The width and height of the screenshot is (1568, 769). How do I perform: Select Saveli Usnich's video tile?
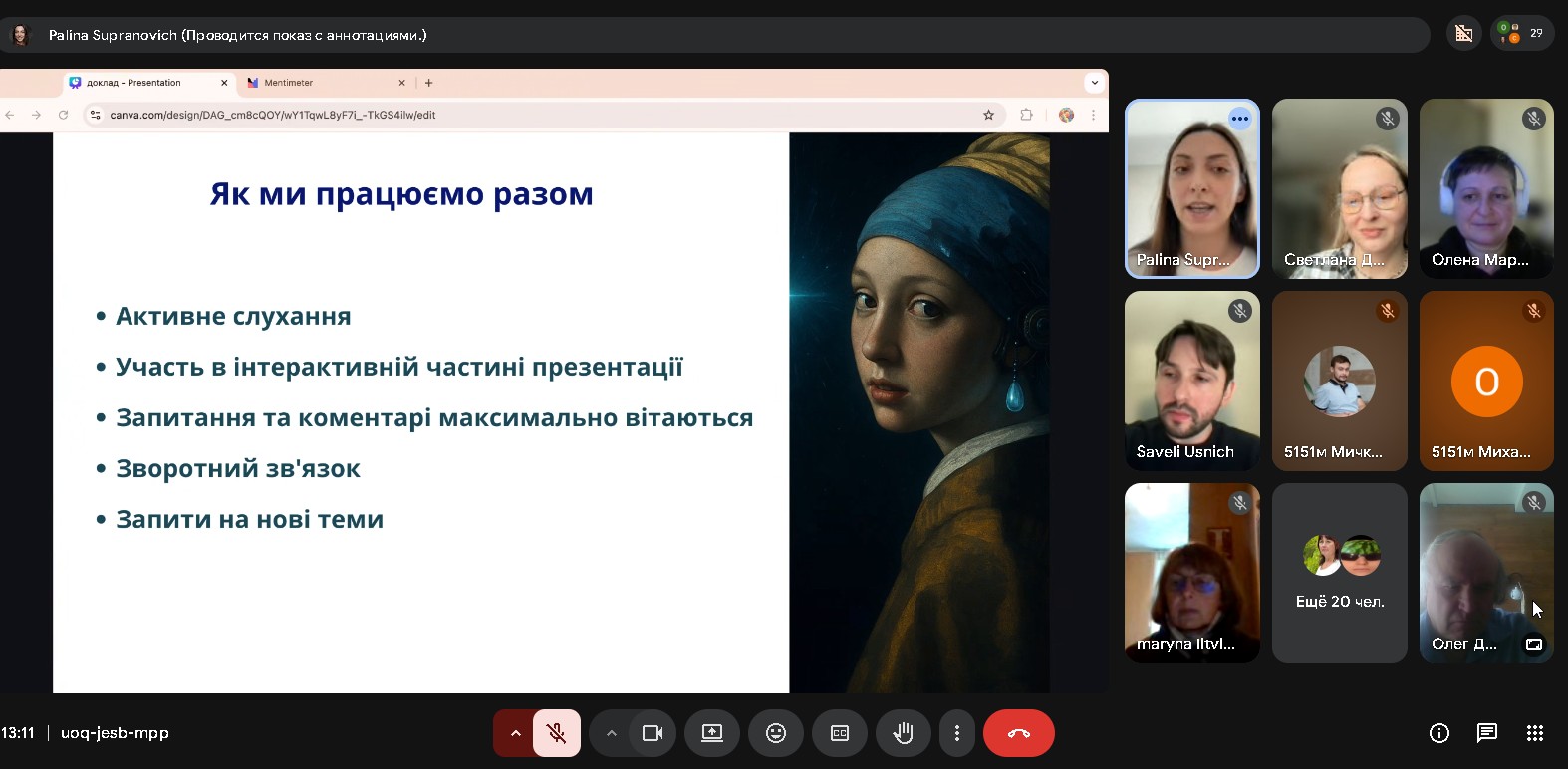(1191, 381)
